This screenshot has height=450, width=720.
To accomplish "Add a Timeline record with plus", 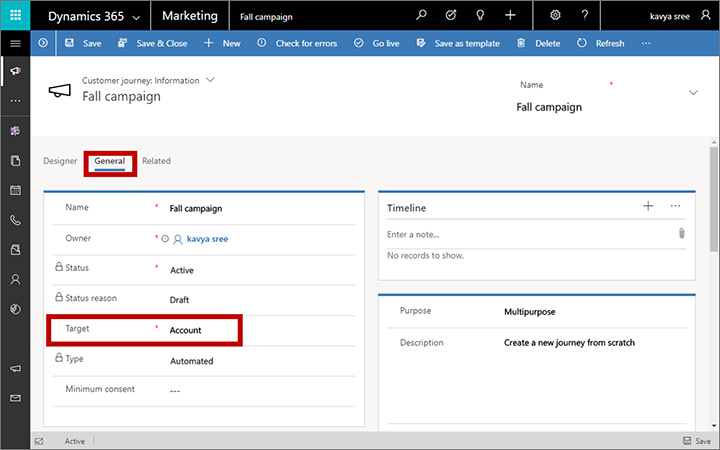I will coord(648,206).
